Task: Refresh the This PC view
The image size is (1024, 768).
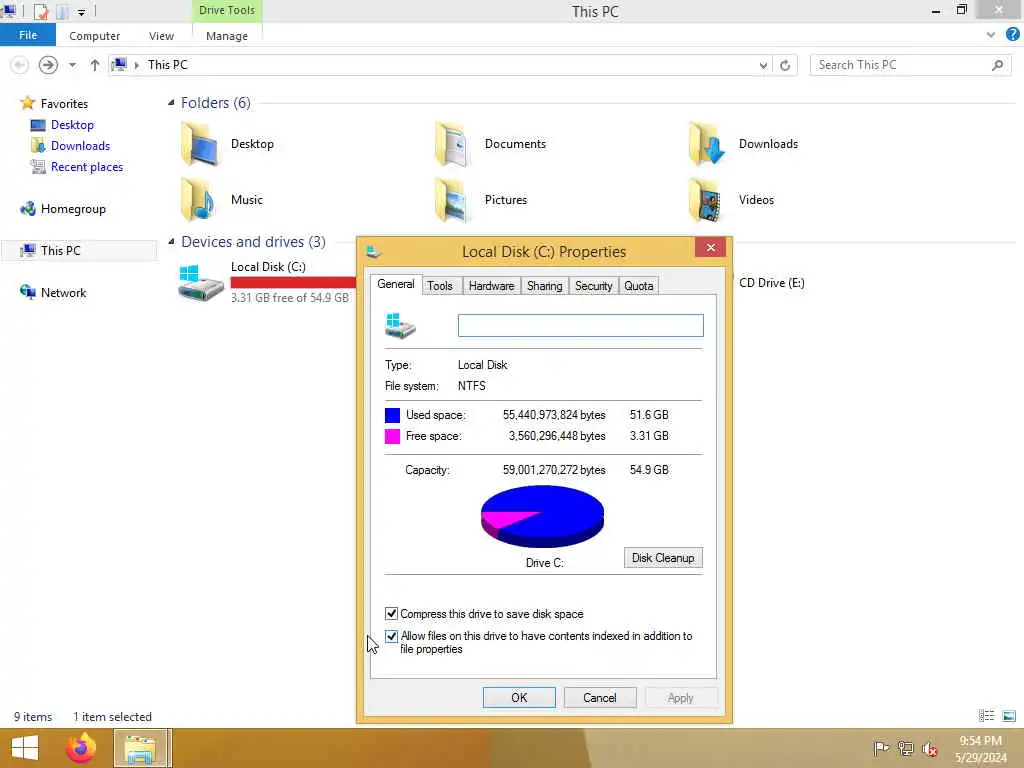Action: point(785,65)
